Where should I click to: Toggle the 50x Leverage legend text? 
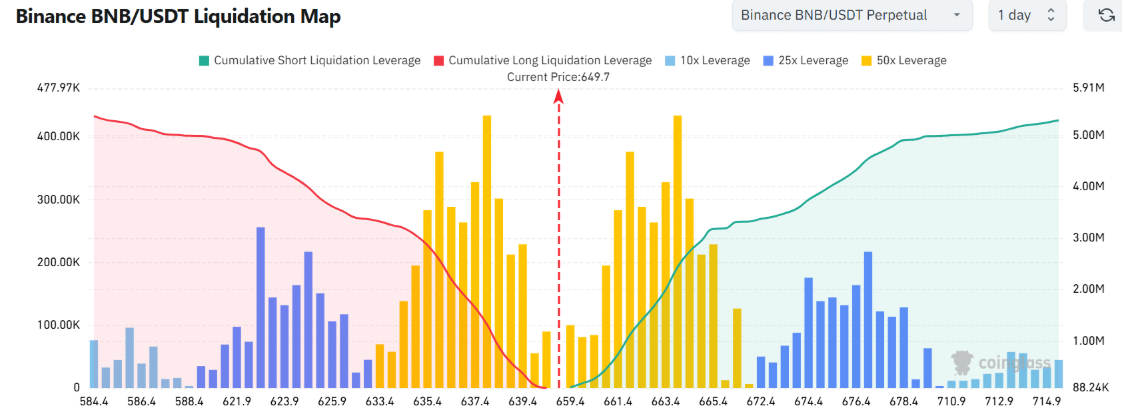914,60
